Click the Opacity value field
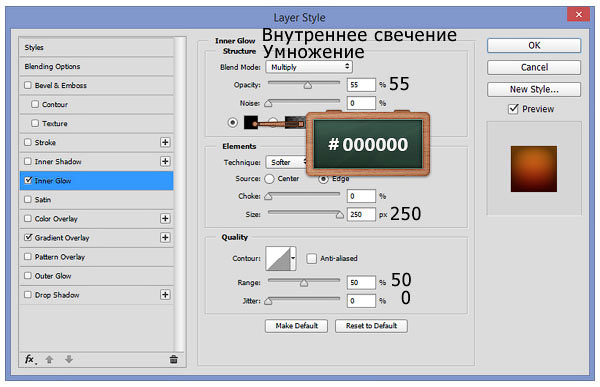 (361, 85)
